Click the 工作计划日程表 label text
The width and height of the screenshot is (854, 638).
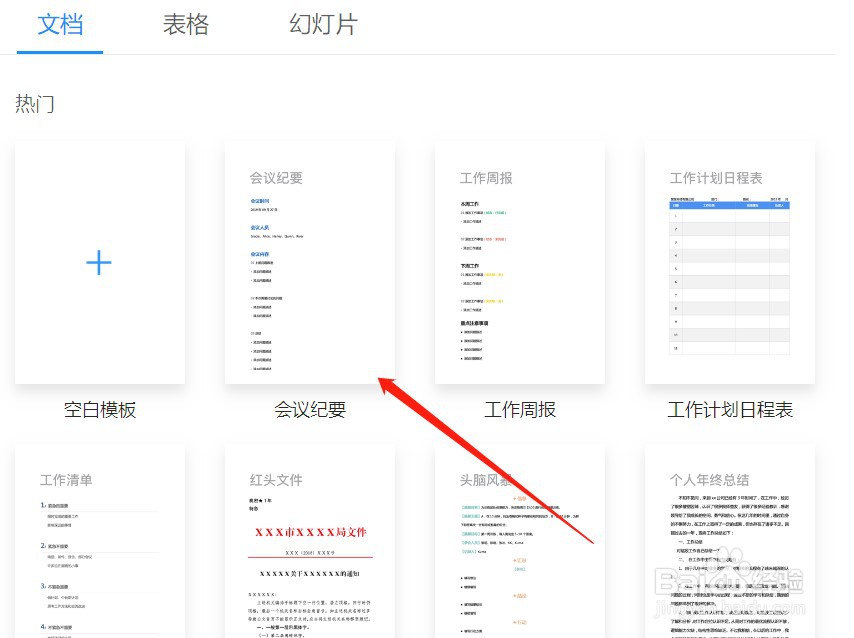pyautogui.click(x=729, y=408)
